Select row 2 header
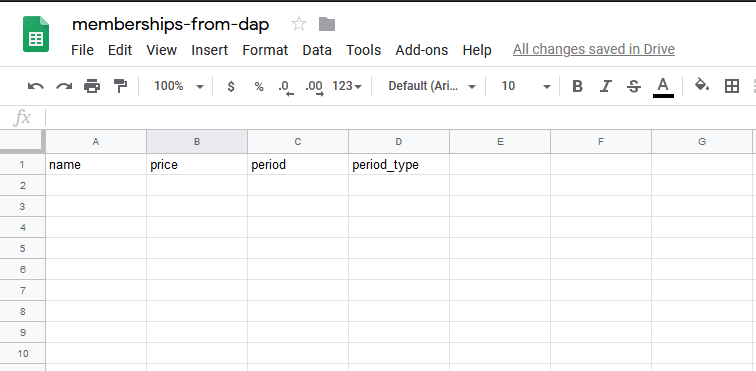Screen dimensions: 756x371 [22, 185]
